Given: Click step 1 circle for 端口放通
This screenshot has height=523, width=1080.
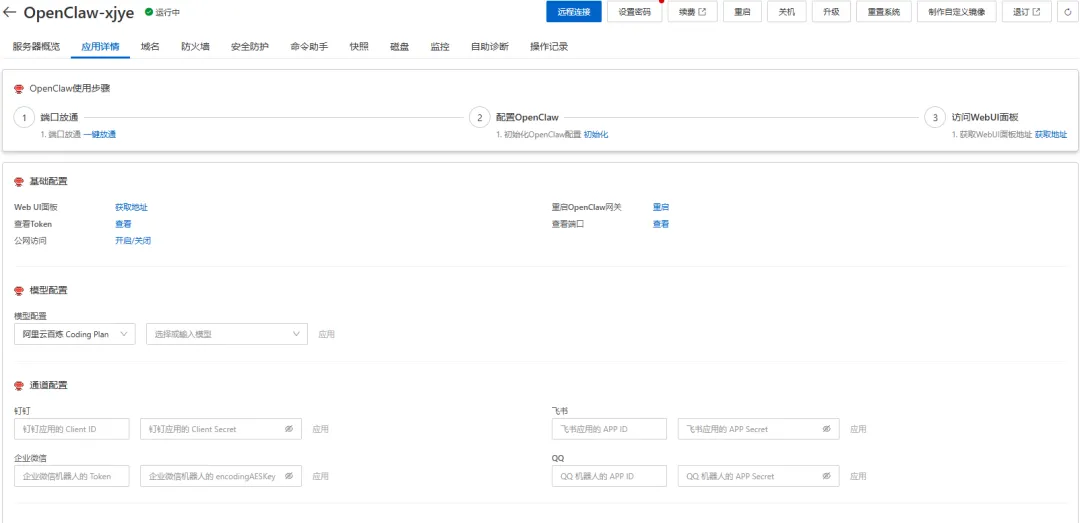Looking at the screenshot, I should click(24, 118).
